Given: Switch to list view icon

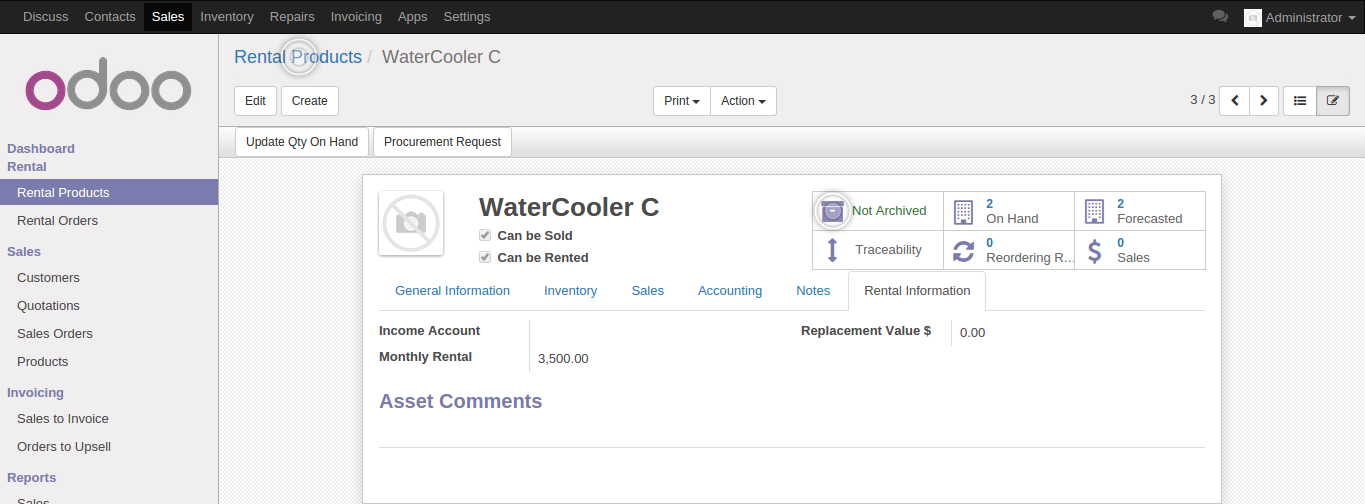Looking at the screenshot, I should (1300, 101).
